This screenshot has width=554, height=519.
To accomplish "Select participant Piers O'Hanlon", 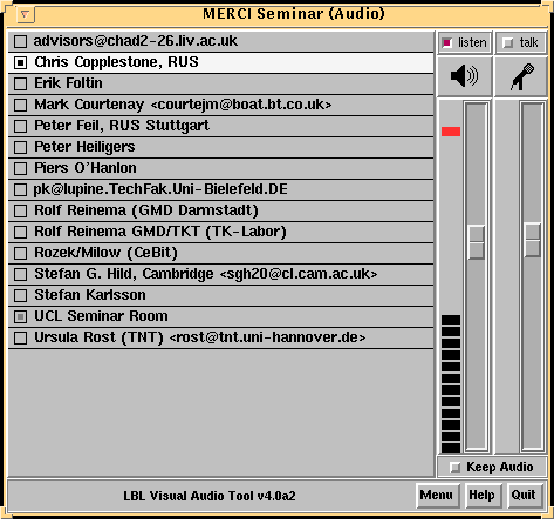I will tap(220, 169).
